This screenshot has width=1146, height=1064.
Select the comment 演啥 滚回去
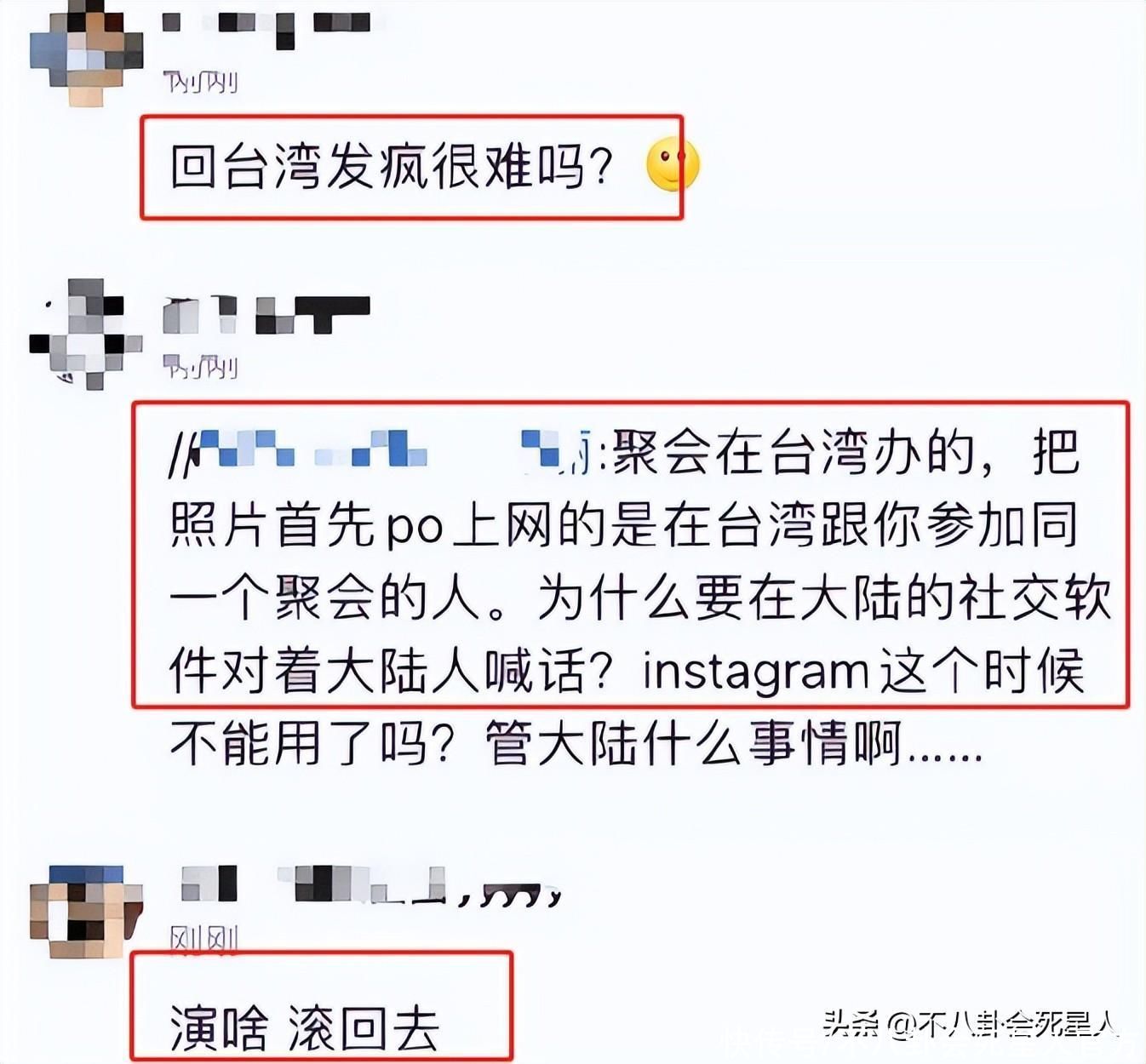(304, 1027)
